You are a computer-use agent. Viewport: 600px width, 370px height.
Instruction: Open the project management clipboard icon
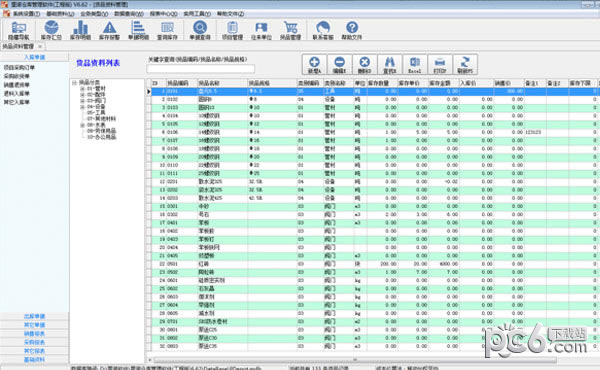pyautogui.click(x=232, y=30)
